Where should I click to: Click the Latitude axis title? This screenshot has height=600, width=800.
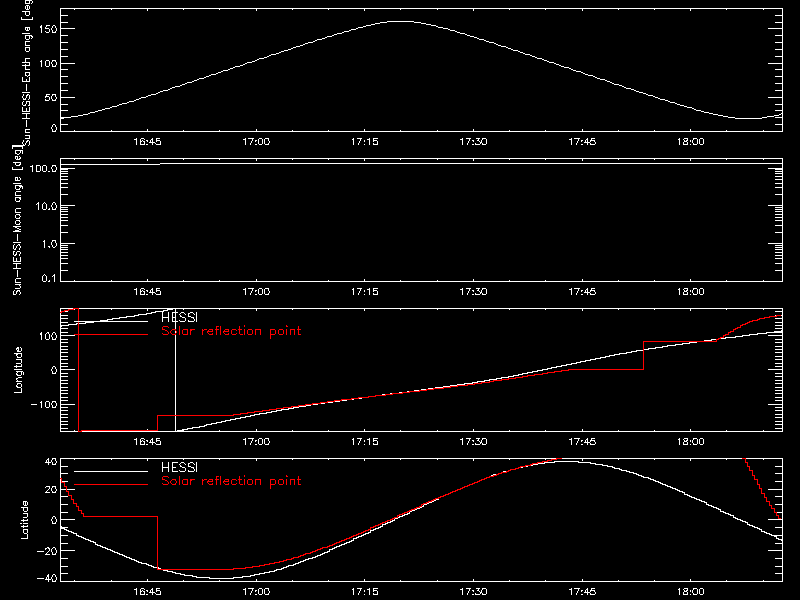(24, 519)
